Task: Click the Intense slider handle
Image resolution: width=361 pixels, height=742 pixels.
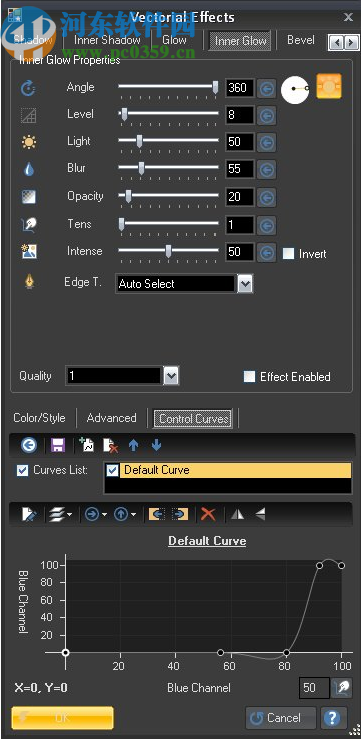Action: pos(168,251)
